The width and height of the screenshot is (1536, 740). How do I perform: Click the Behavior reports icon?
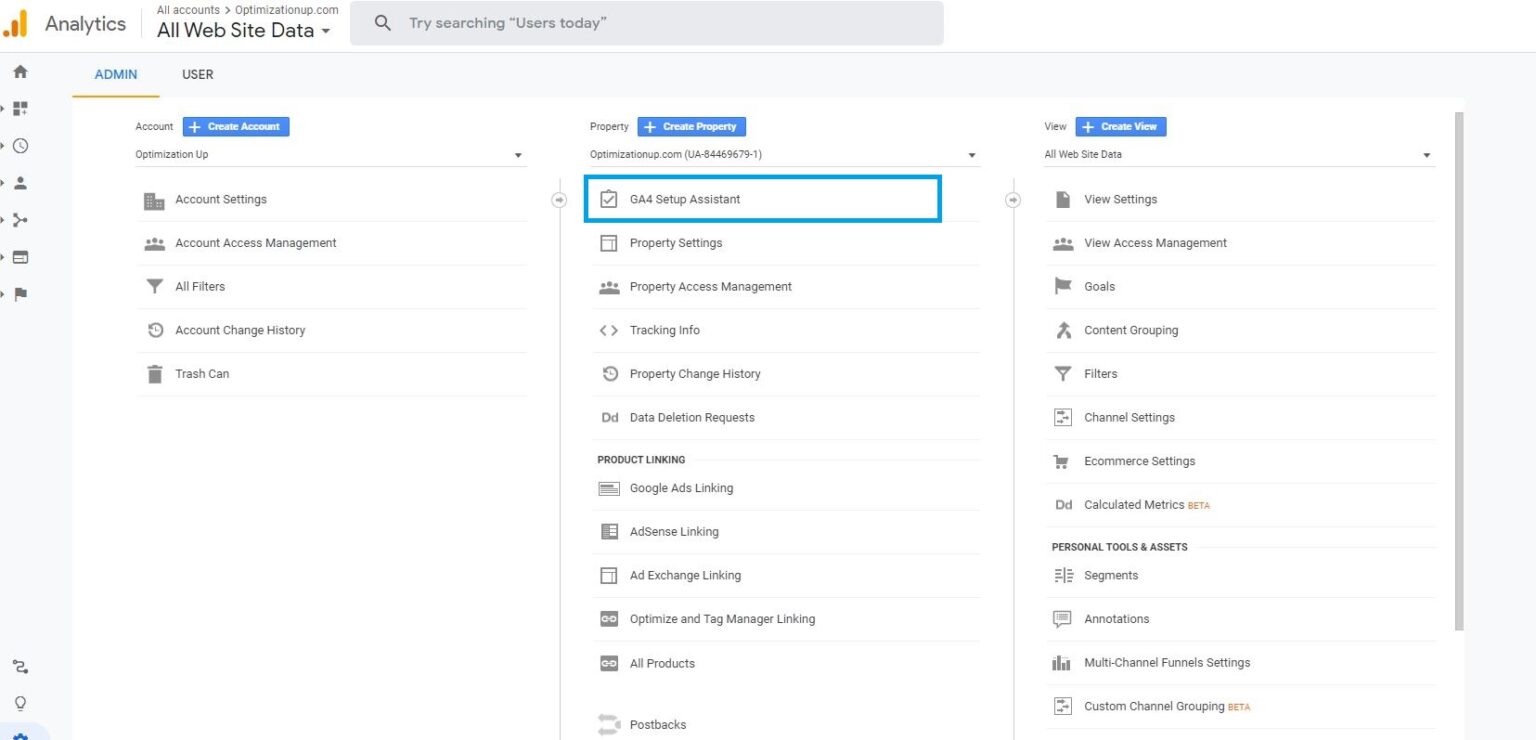[18, 256]
